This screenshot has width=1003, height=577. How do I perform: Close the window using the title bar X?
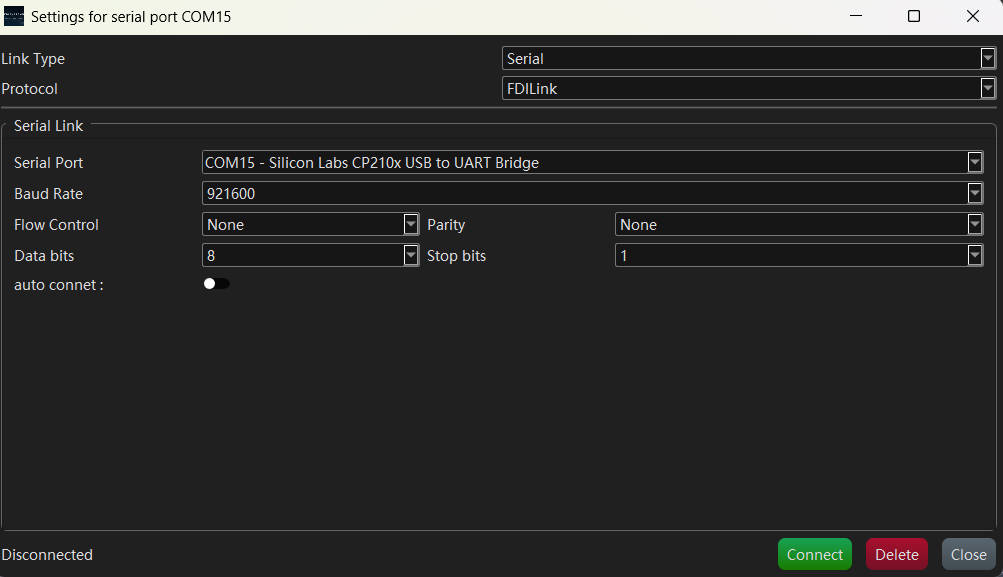tap(973, 16)
